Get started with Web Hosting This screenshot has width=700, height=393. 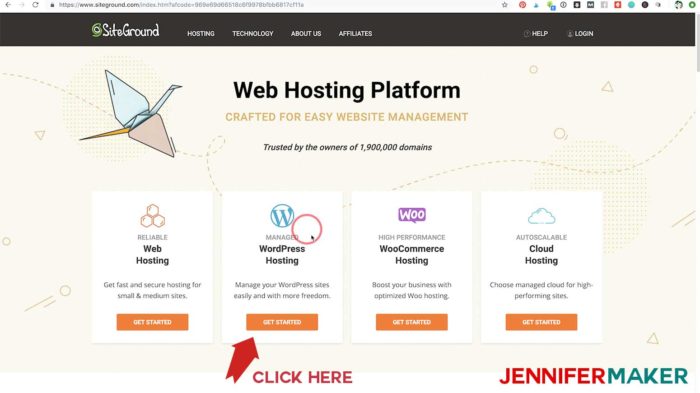point(152,322)
